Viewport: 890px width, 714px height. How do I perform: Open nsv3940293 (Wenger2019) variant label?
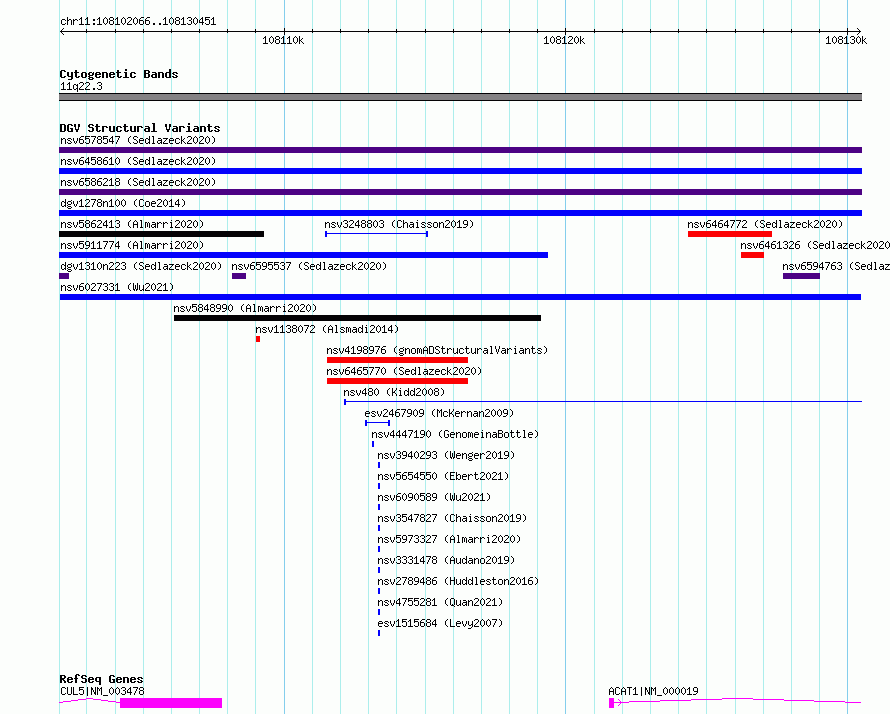(446, 455)
